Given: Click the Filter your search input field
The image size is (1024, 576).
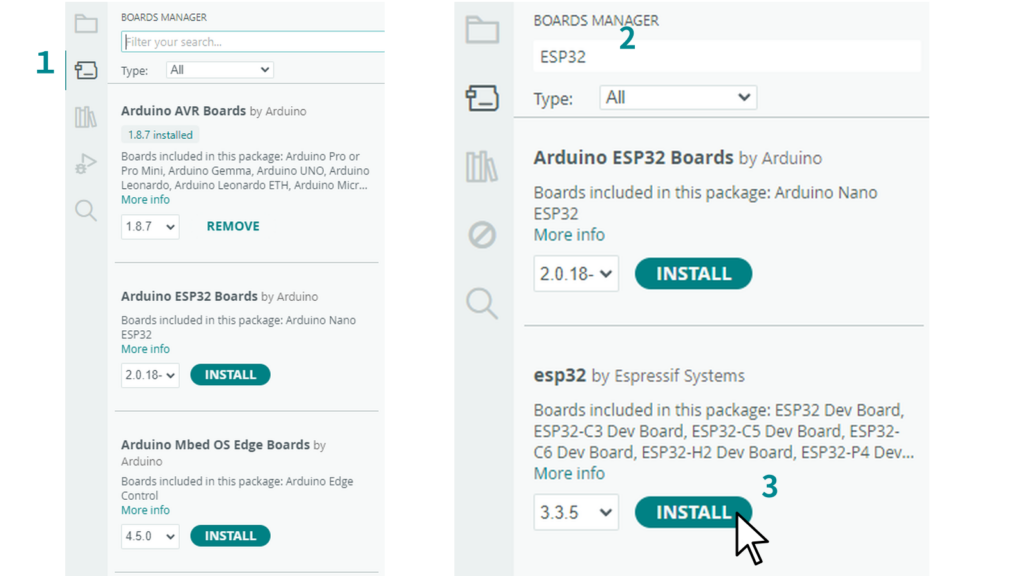Looking at the screenshot, I should point(252,41).
